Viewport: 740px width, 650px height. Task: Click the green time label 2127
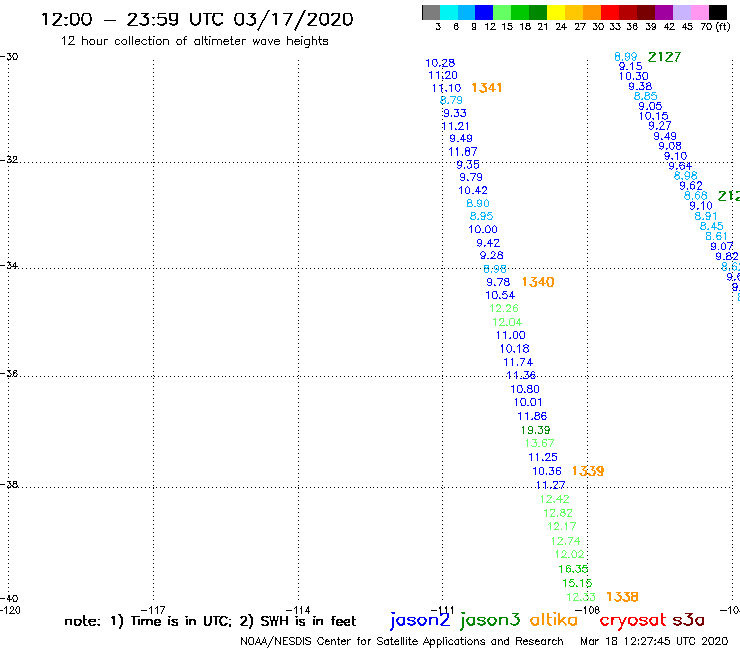pyautogui.click(x=664, y=57)
